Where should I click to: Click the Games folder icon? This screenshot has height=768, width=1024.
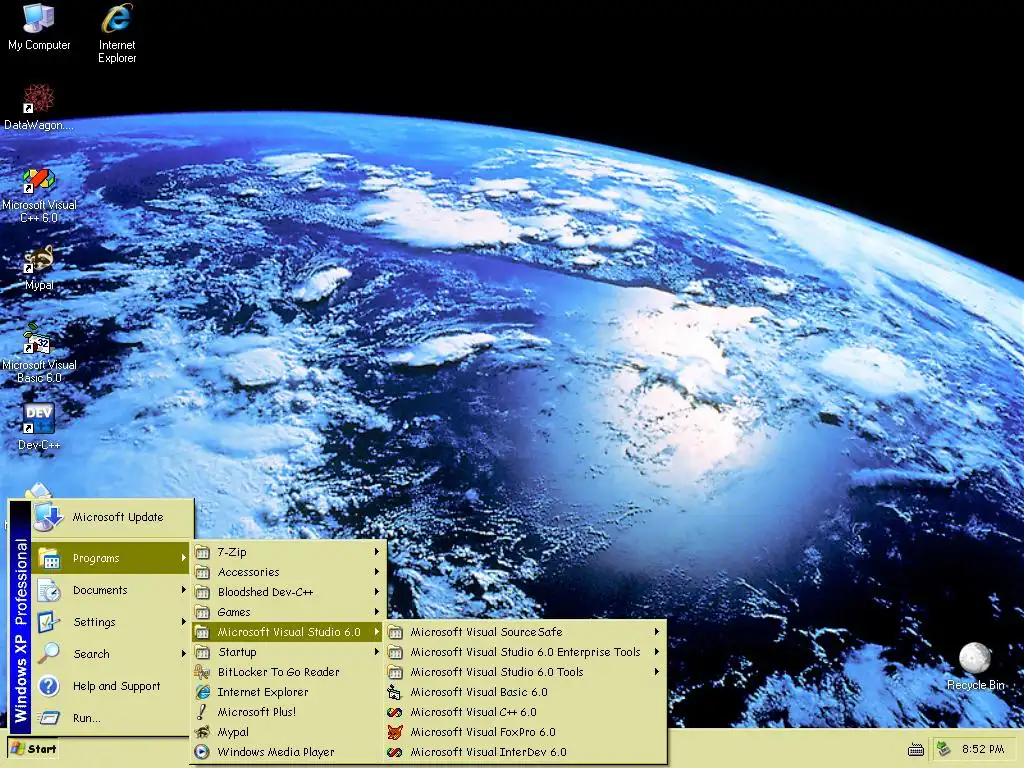point(202,613)
